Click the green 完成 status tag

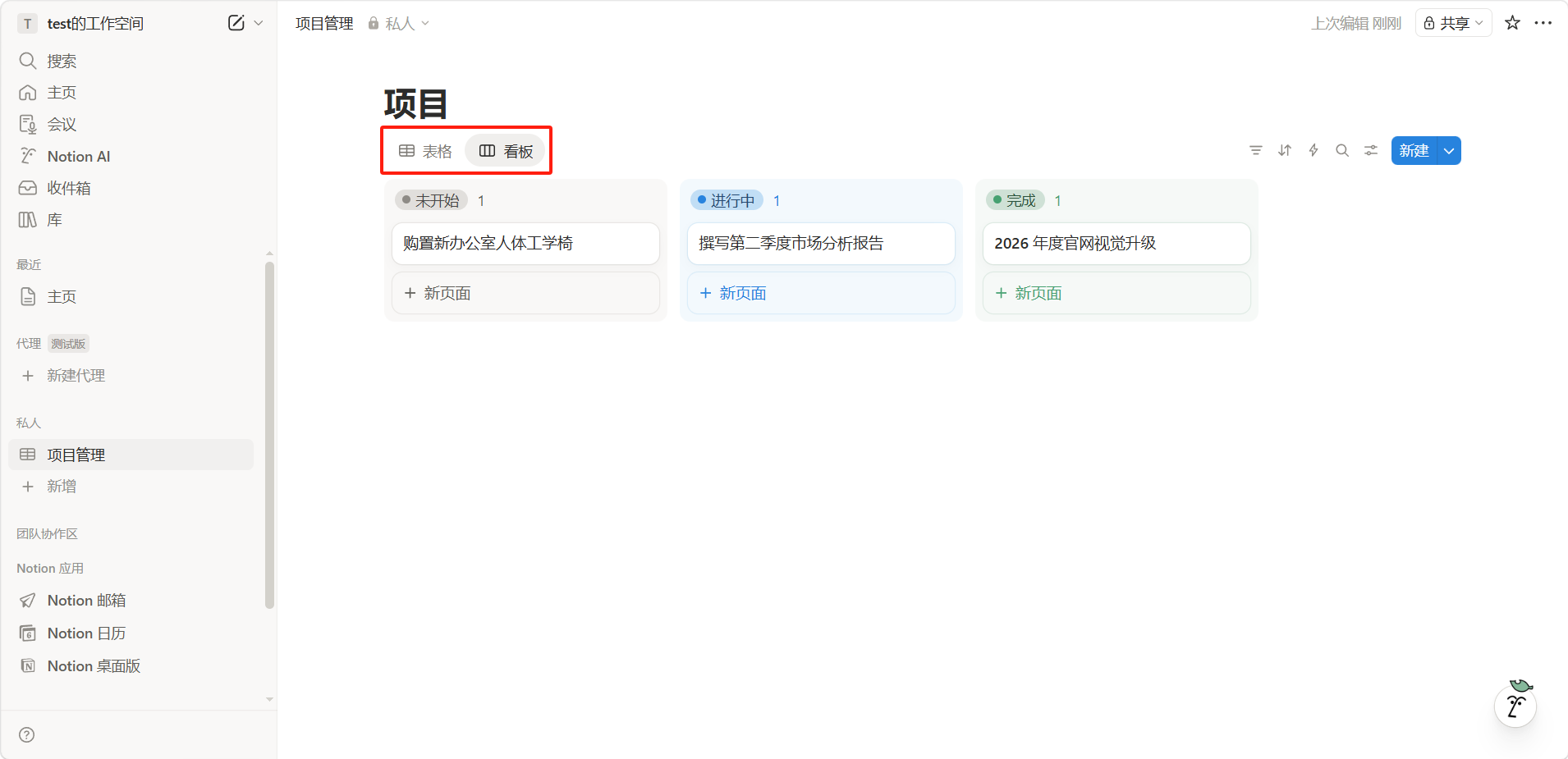tap(1015, 200)
